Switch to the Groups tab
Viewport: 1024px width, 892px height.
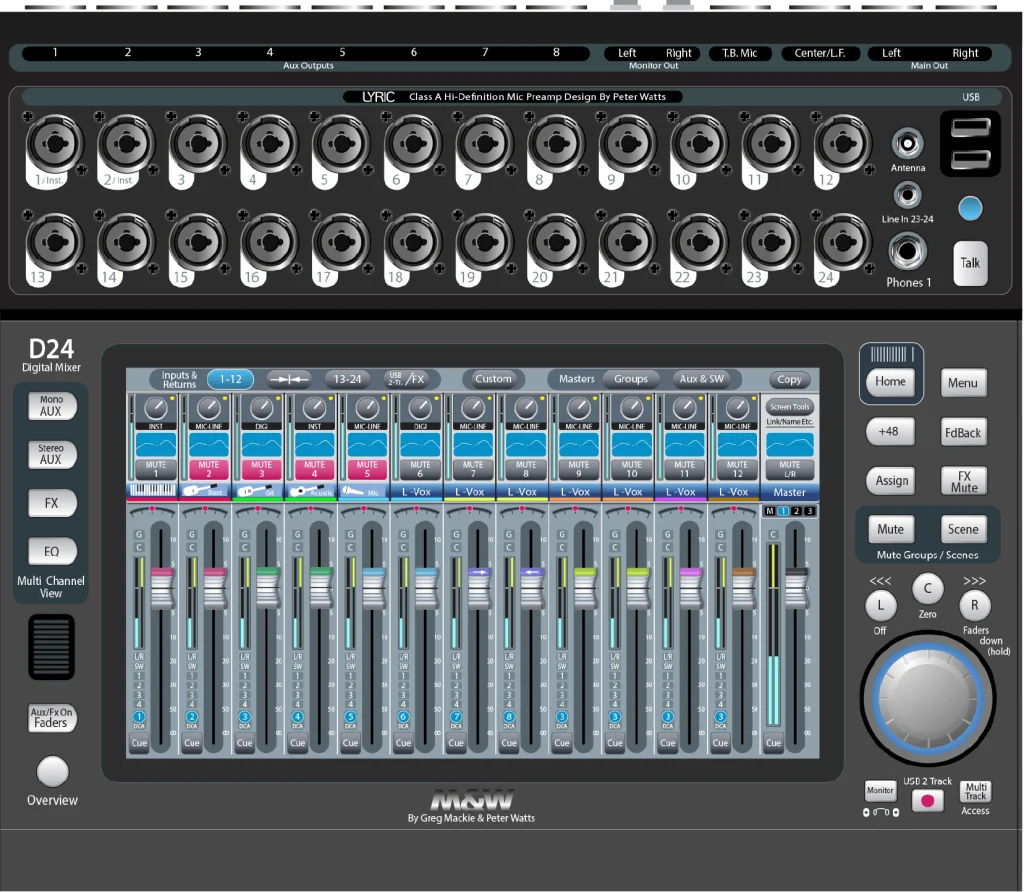[x=631, y=379]
